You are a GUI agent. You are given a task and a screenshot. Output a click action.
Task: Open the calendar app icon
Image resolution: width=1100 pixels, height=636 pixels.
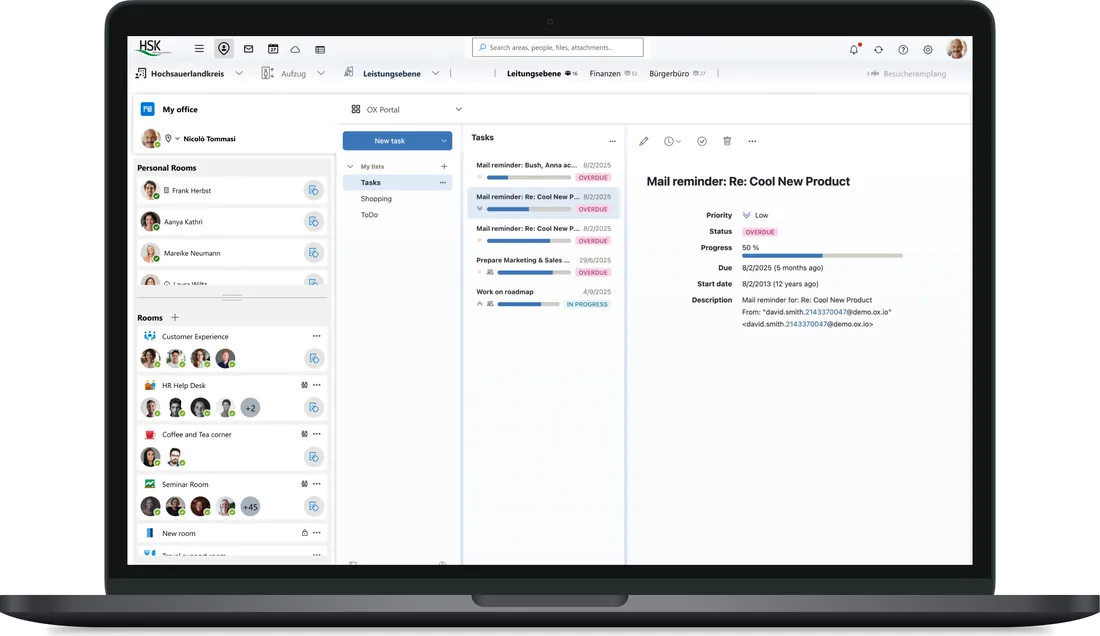click(273, 48)
